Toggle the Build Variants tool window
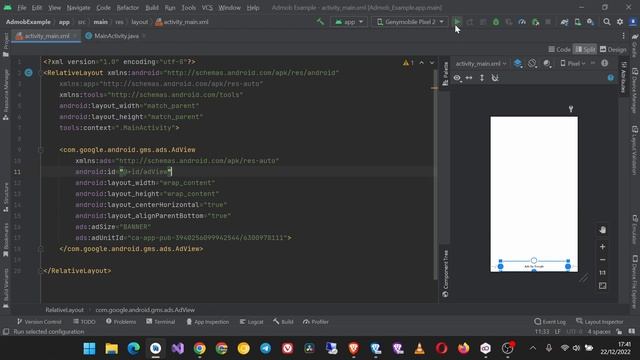The image size is (640, 360). pyautogui.click(x=6, y=288)
